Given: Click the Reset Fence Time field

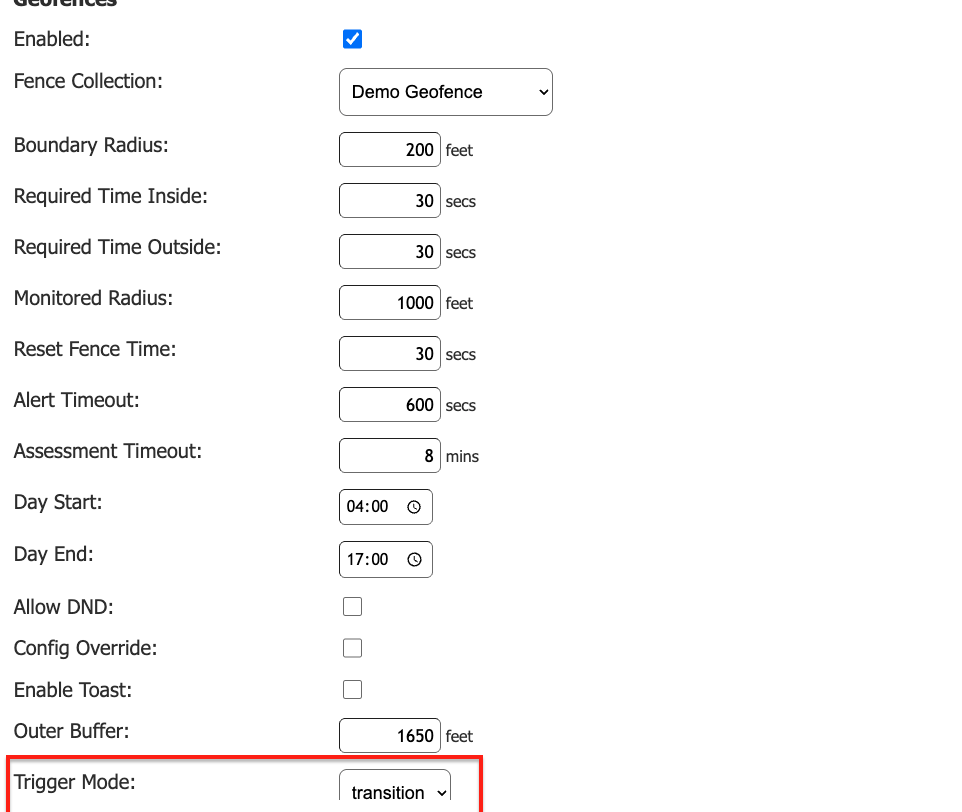Looking at the screenshot, I should click(x=390, y=353).
